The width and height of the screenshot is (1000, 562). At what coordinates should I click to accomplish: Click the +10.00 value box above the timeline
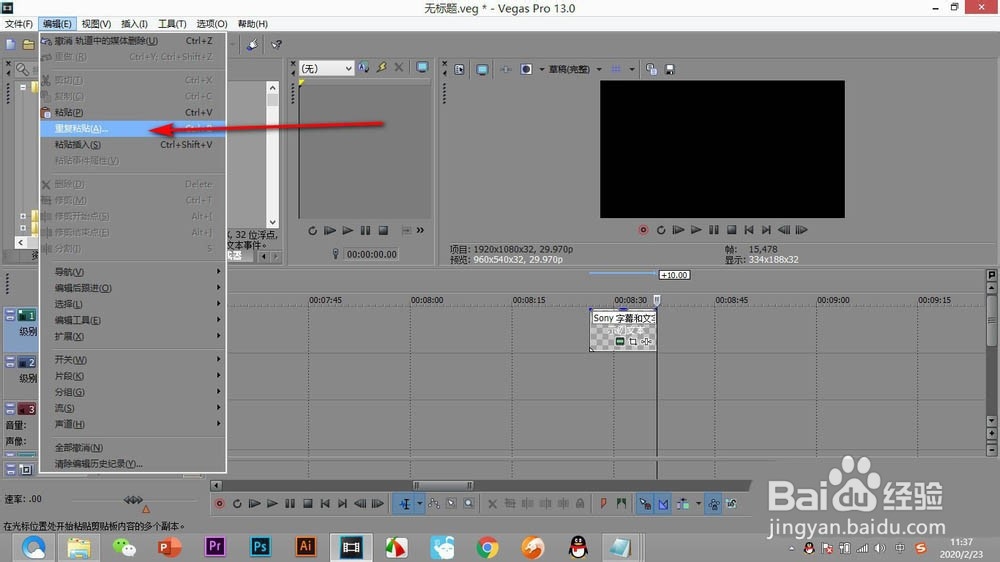[675, 275]
